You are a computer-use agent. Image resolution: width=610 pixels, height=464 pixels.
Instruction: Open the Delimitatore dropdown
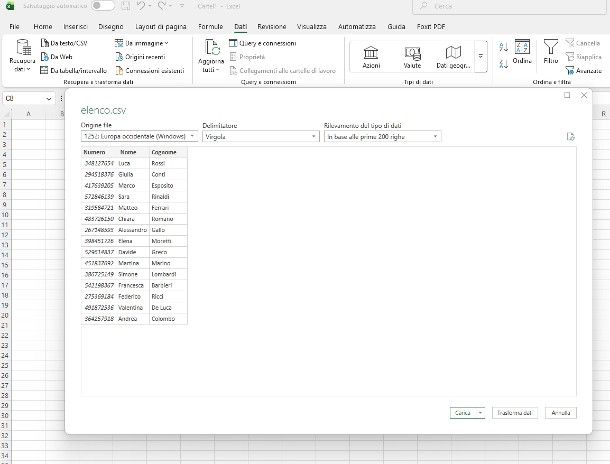tap(260, 137)
